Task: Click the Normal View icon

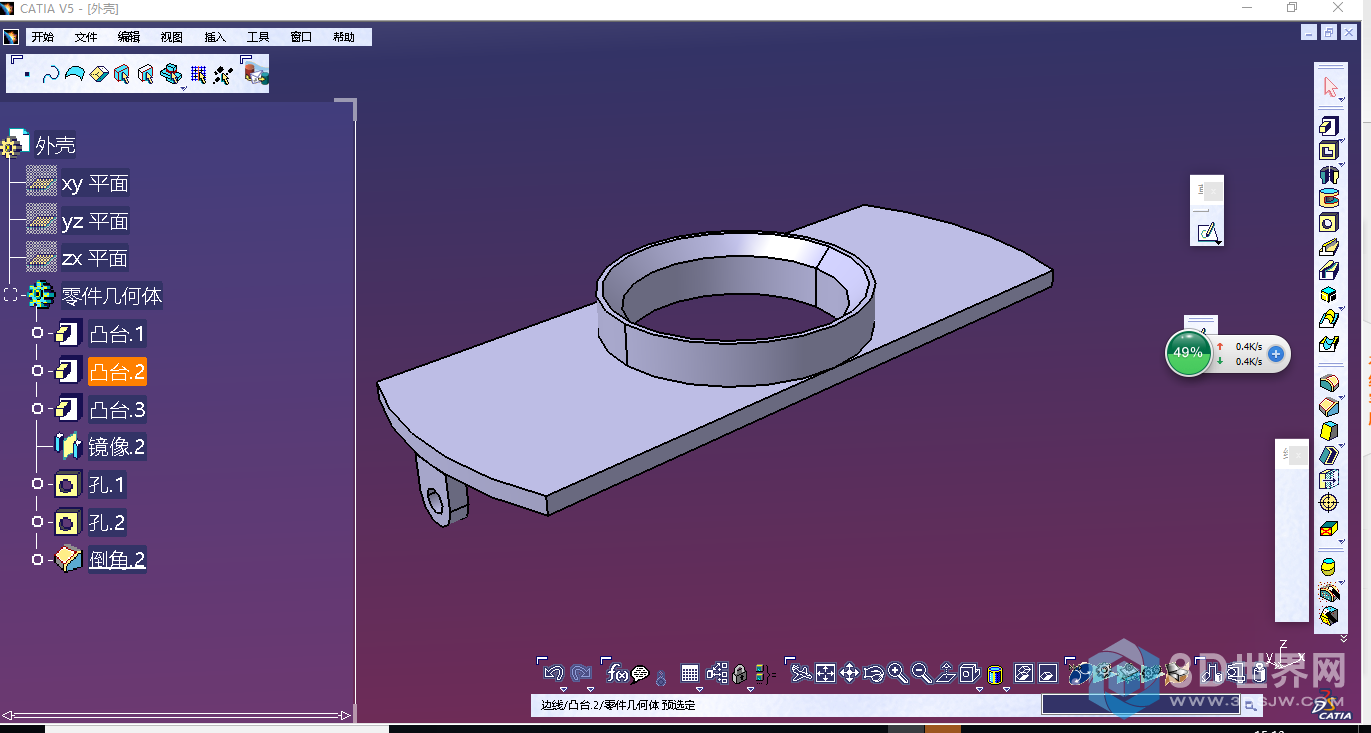Action: (945, 673)
